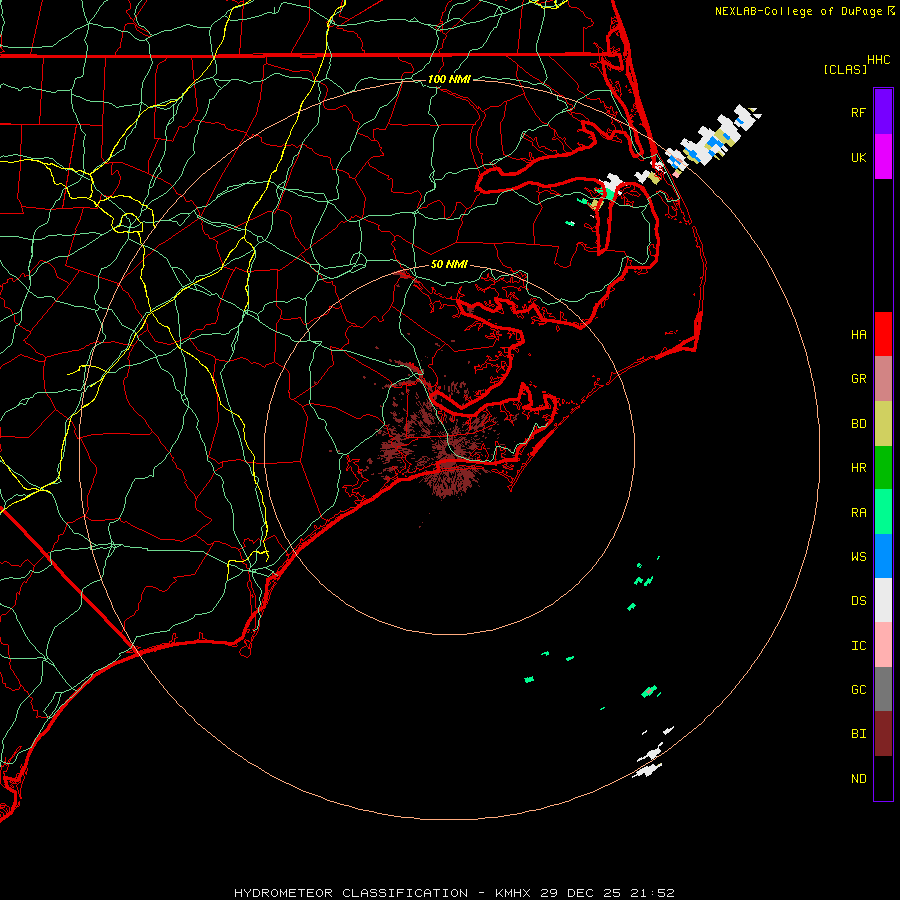
Task: Click the UK magenta legend swatch
Action: [883, 157]
